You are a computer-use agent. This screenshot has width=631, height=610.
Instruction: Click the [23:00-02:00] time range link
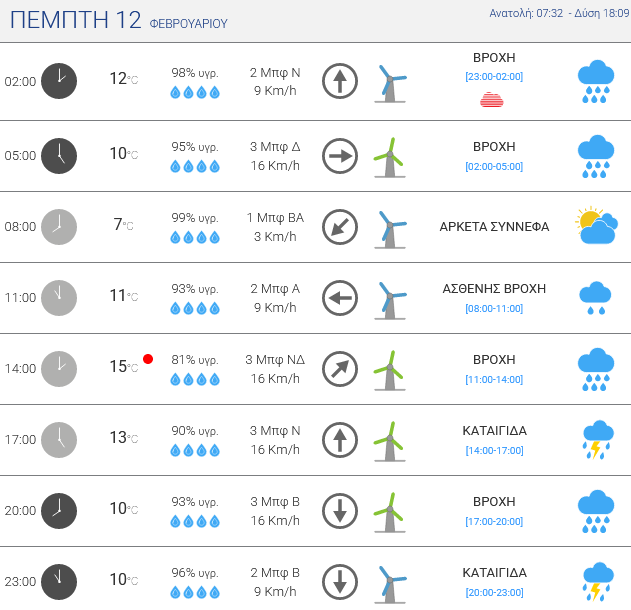click(494, 76)
